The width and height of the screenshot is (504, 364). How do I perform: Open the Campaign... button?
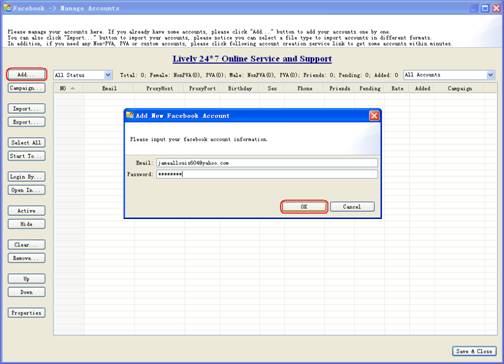26,88
